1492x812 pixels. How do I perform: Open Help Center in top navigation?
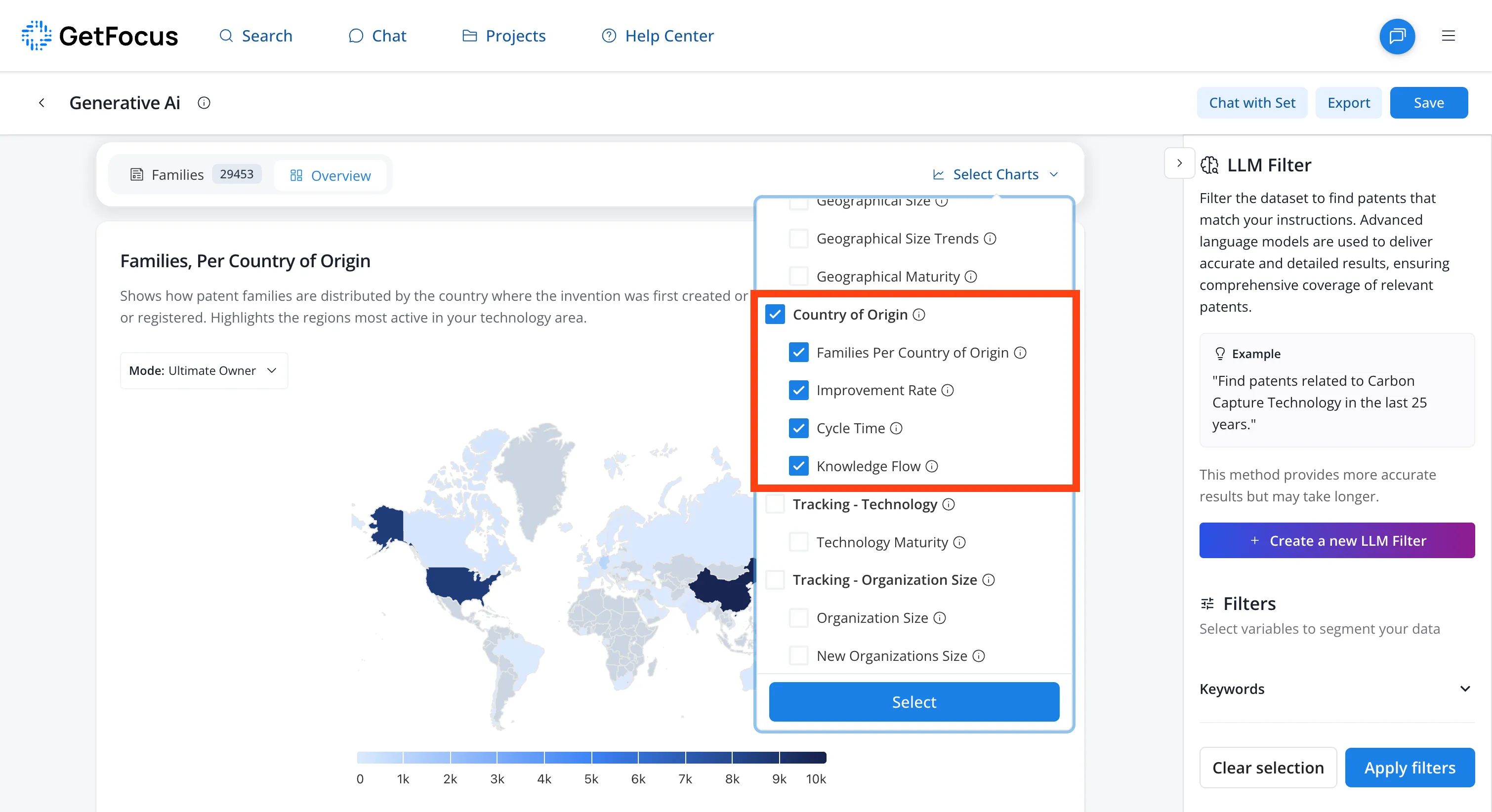tap(658, 36)
